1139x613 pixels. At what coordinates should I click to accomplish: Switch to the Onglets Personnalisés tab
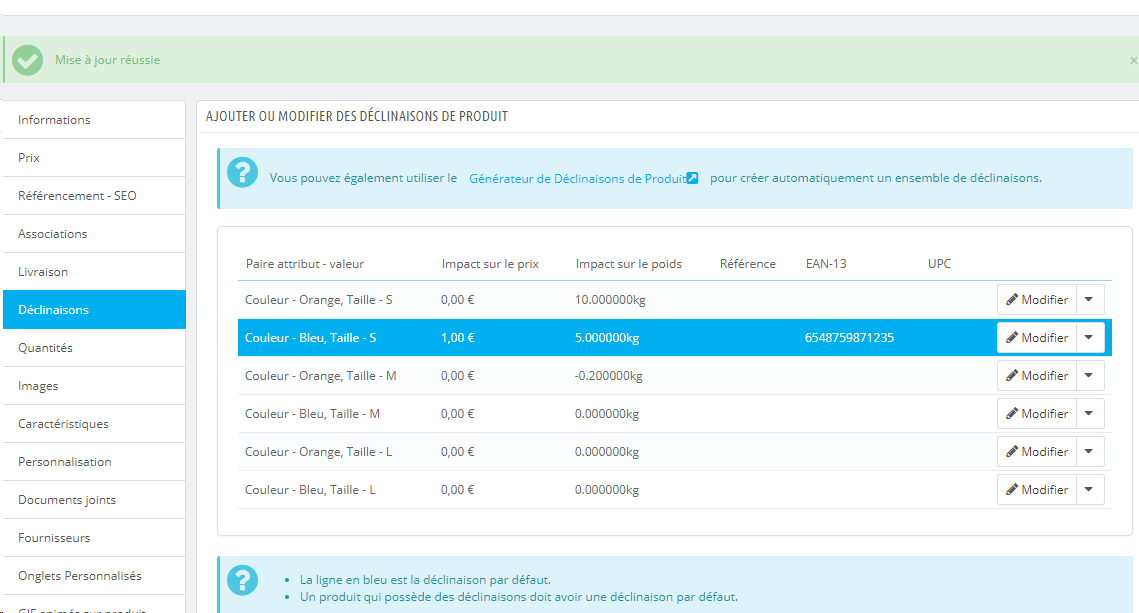tap(94, 576)
